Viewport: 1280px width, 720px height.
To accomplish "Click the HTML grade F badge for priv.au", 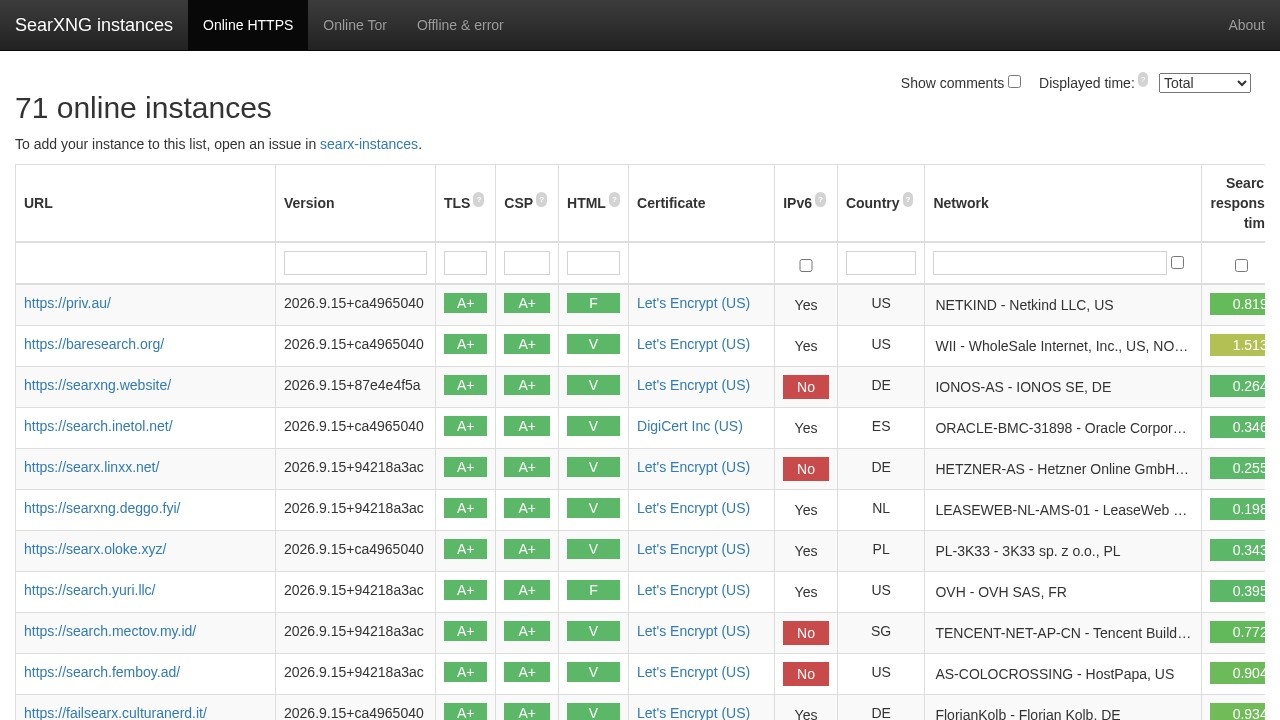I will click(x=593, y=303).
